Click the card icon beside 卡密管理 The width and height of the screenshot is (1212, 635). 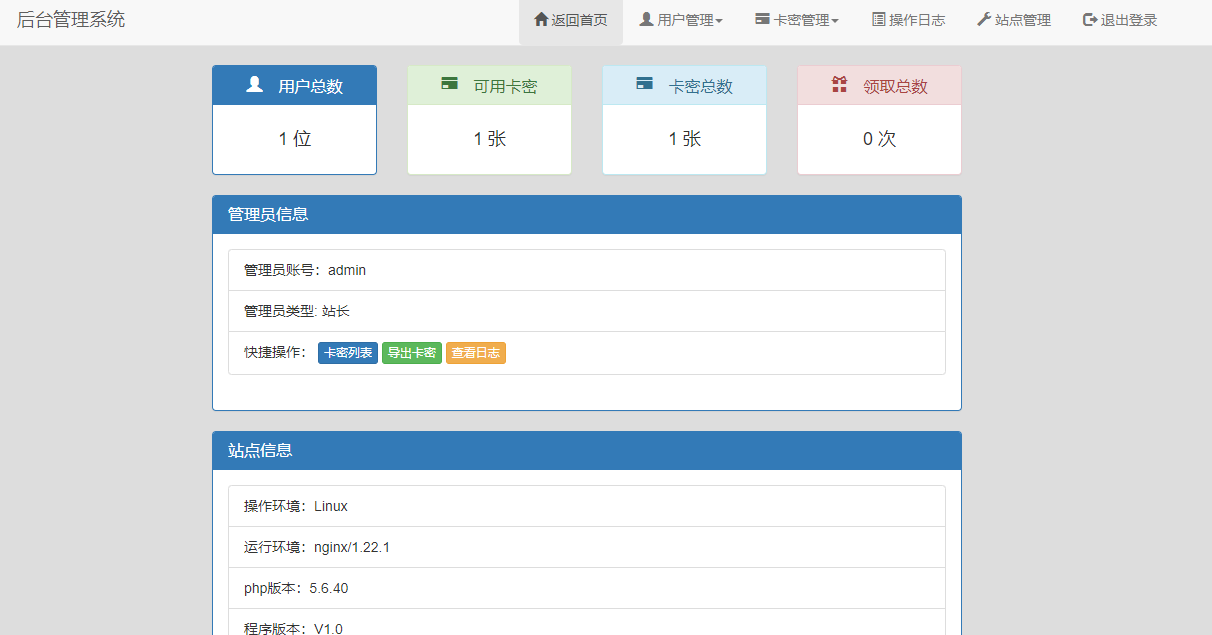coord(762,19)
